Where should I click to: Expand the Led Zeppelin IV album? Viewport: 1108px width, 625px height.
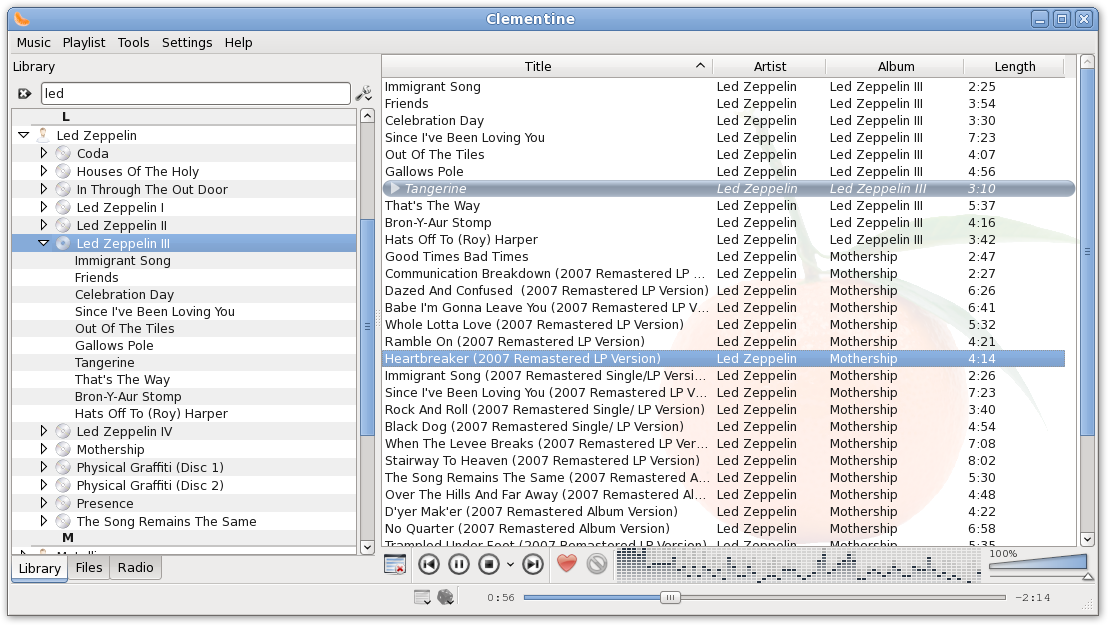pyautogui.click(x=44, y=431)
